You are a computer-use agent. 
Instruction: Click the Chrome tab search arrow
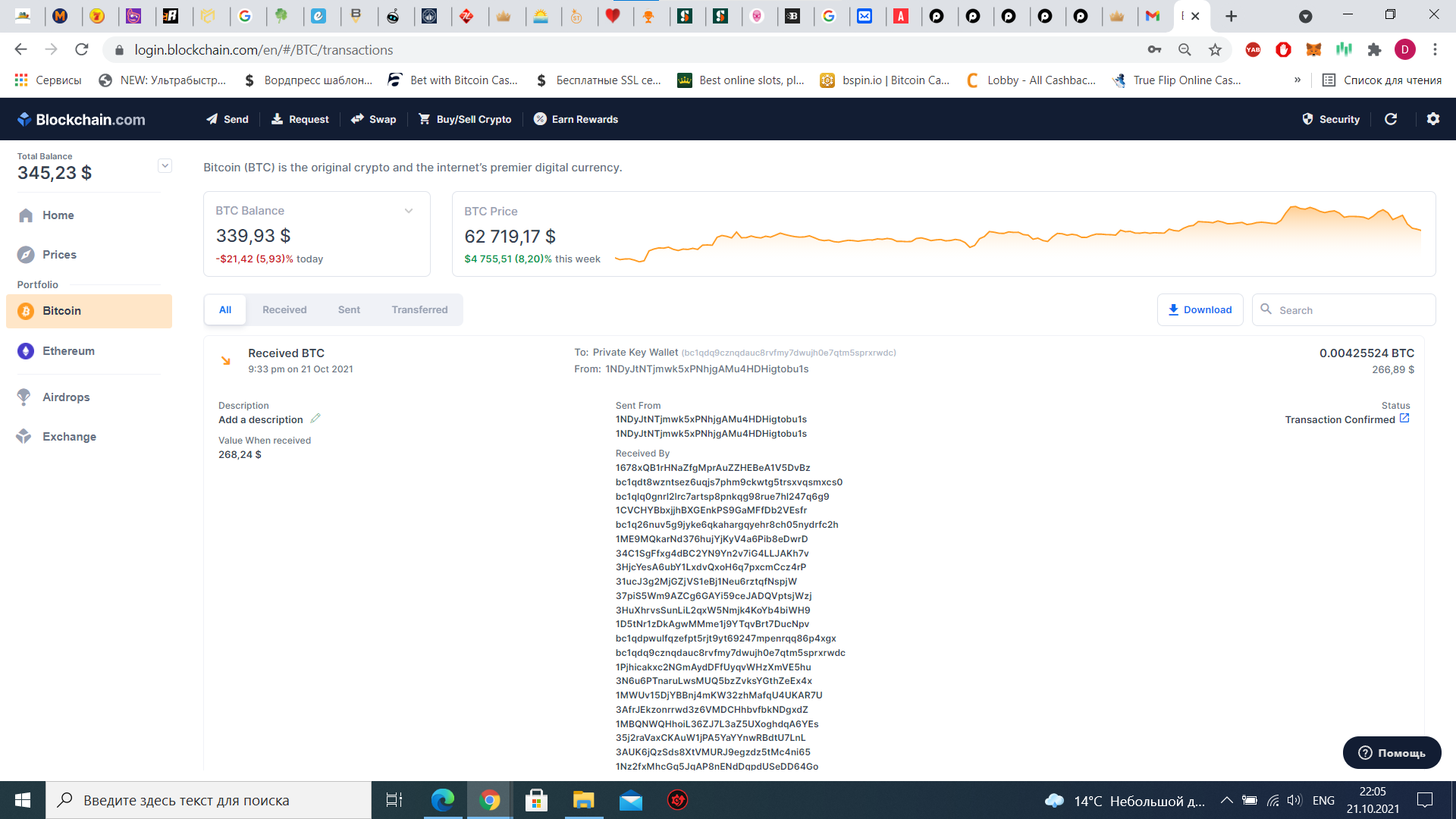coord(1305,16)
